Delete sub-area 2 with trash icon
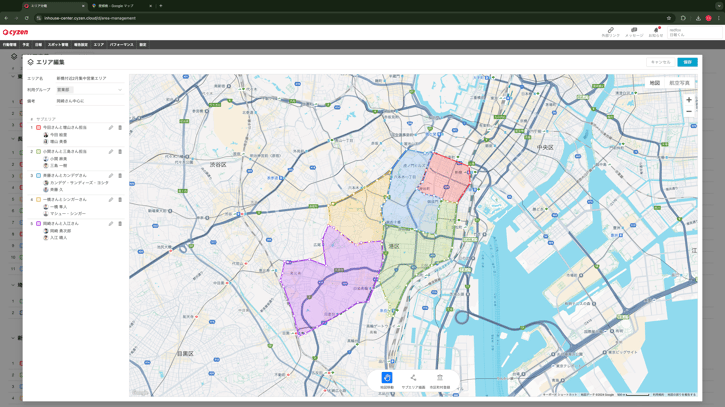 tap(120, 152)
